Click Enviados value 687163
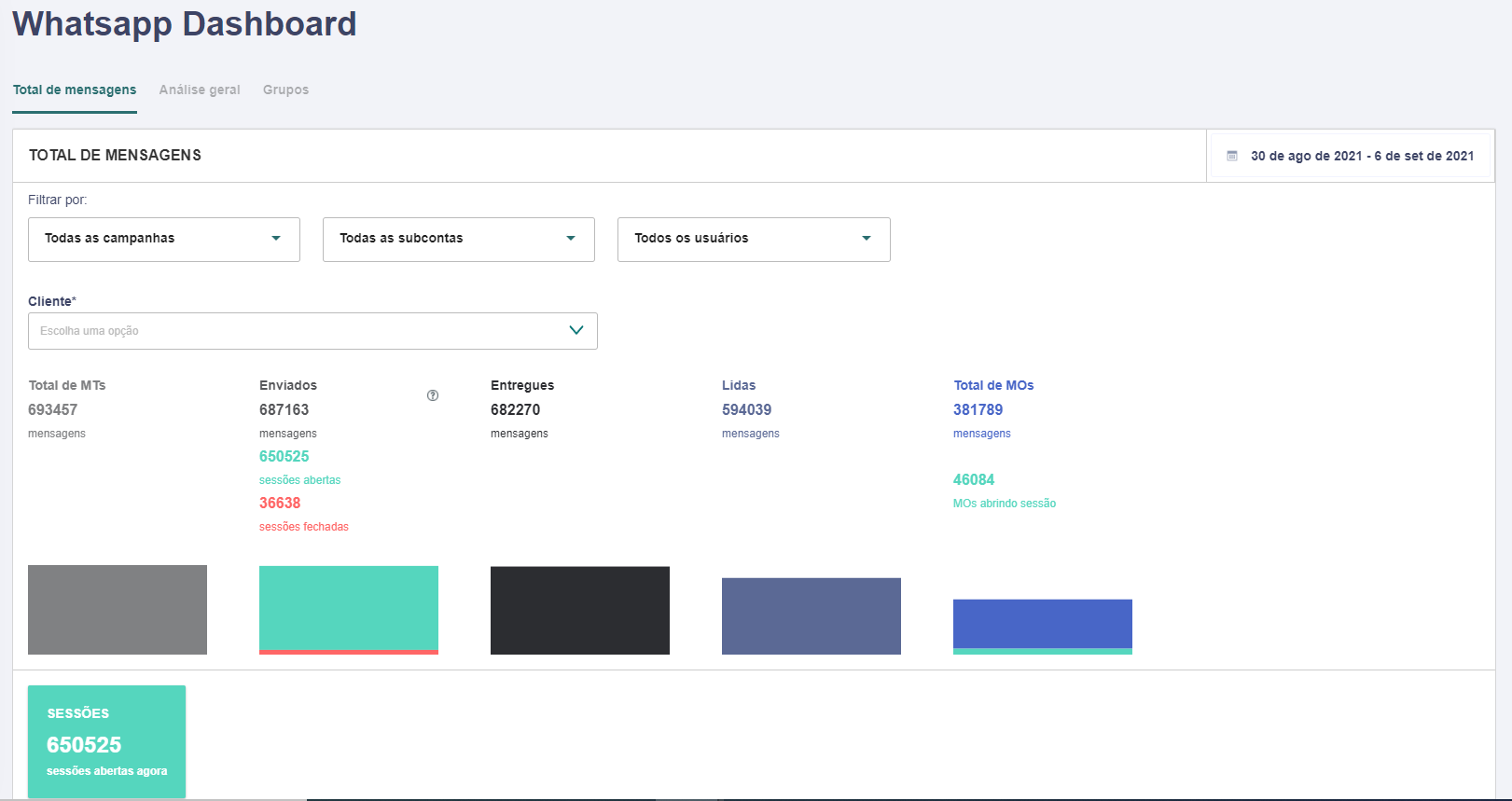This screenshot has width=1512, height=801. click(x=284, y=409)
